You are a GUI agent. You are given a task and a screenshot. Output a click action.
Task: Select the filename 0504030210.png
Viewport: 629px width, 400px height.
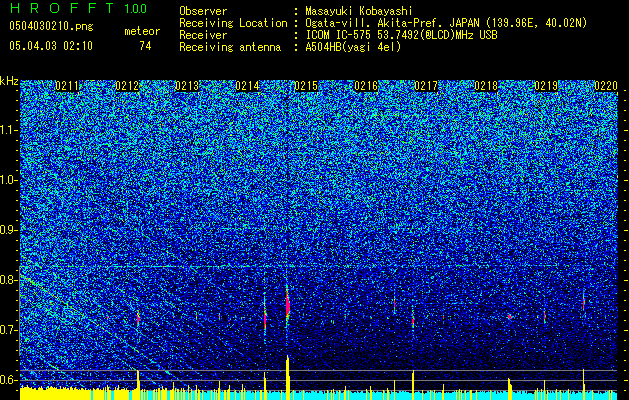[51, 26]
